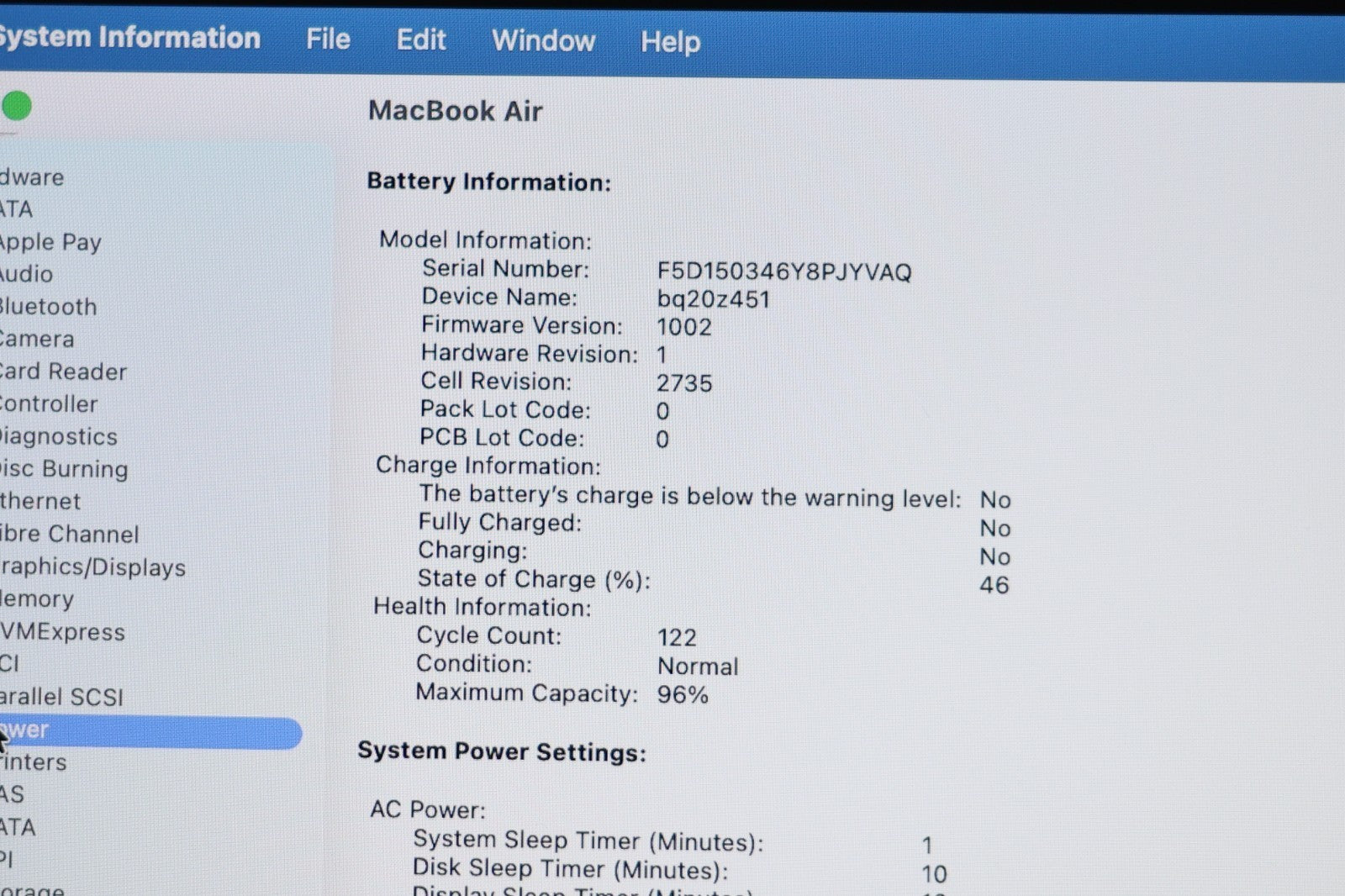The image size is (1345, 896).
Task: Select Diagnostics in the sidebar
Action: coord(59,437)
